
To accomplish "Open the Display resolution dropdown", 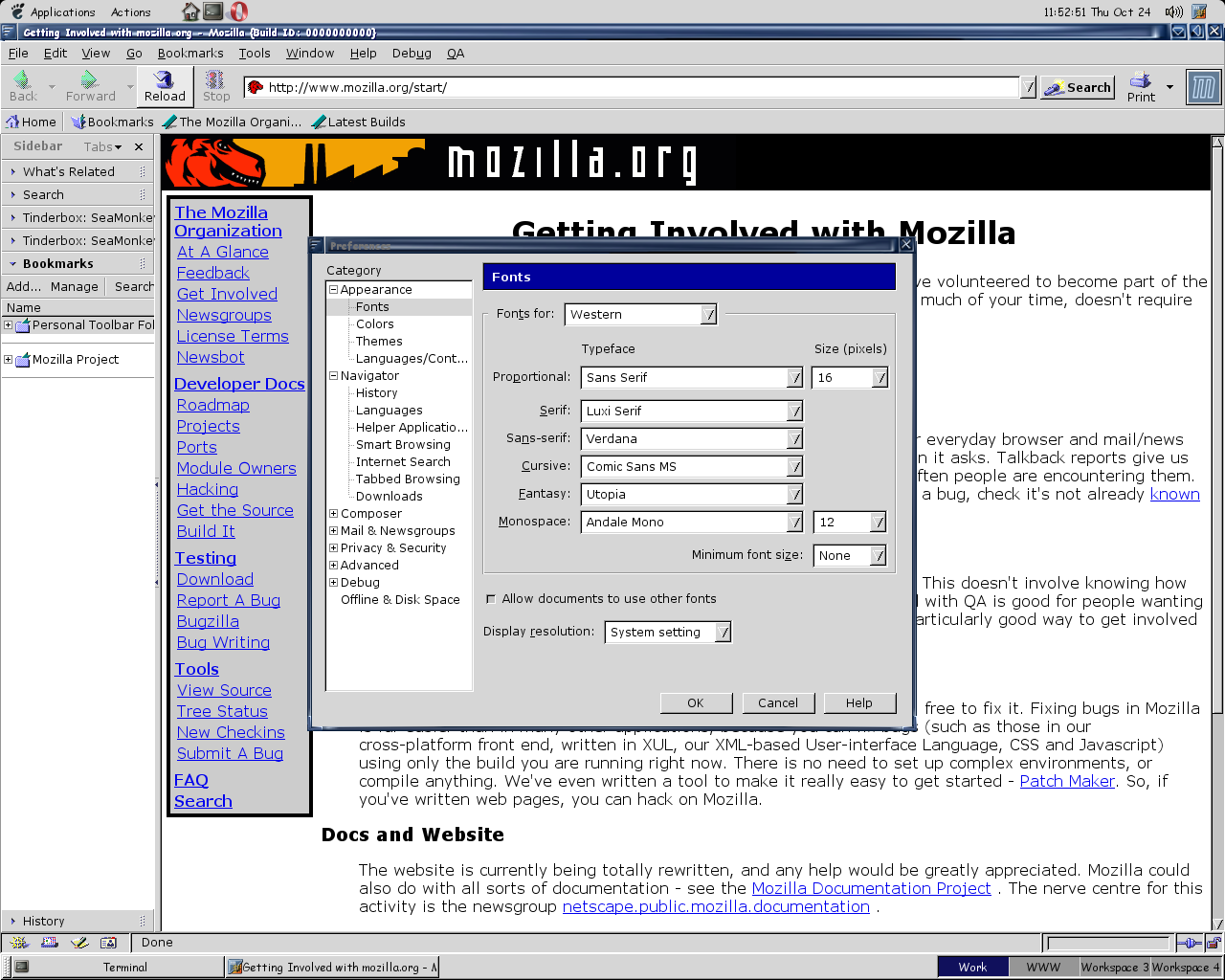I will tap(668, 632).
